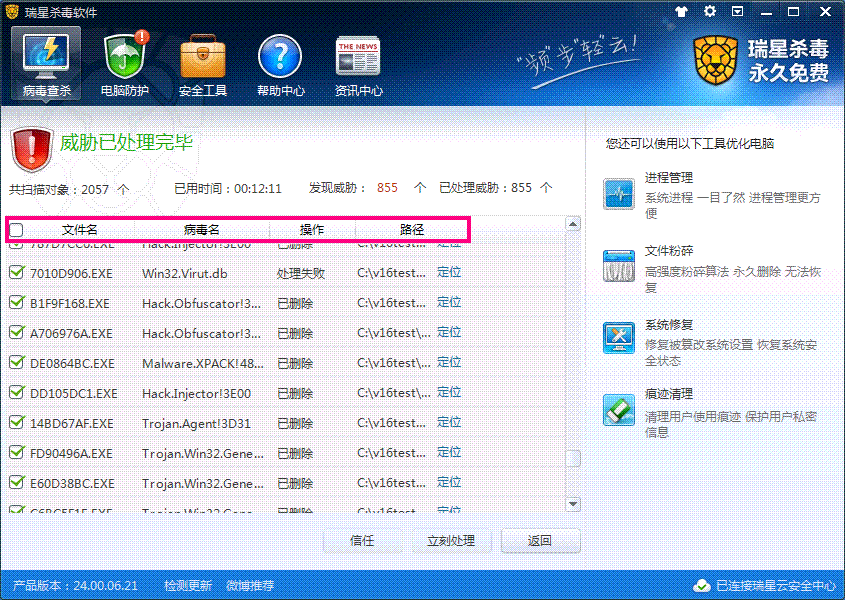Click the red threat shield icon
This screenshot has height=600, width=845.
point(31,149)
